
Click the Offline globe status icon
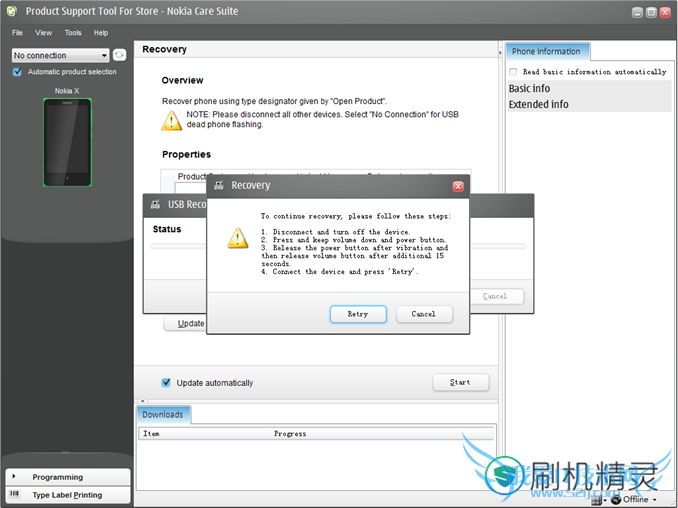[616, 499]
